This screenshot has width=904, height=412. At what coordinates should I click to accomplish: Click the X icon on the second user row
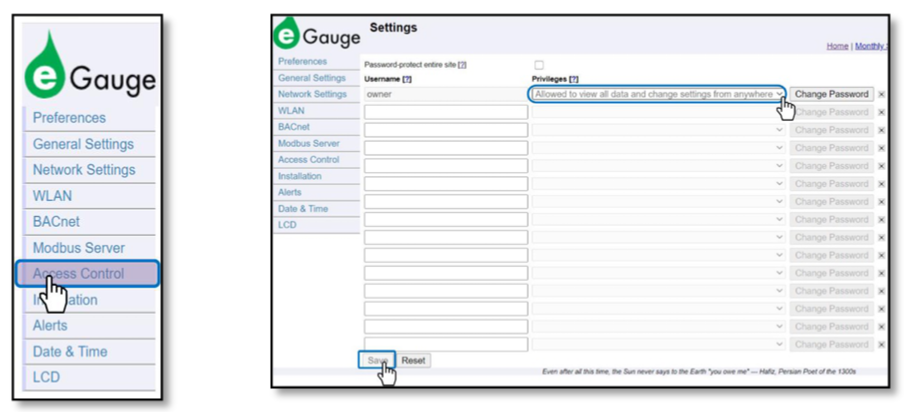coord(881,112)
